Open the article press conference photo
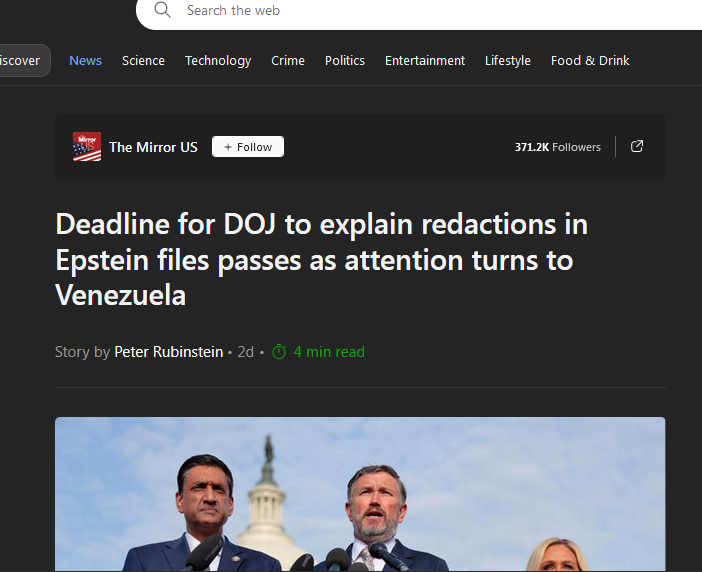702x572 pixels. (x=360, y=494)
